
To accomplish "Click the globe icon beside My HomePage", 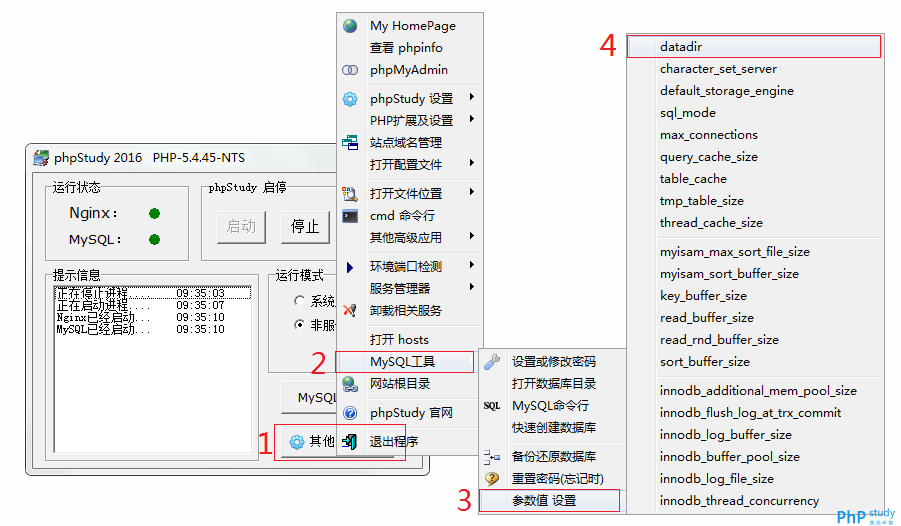I will coord(350,26).
